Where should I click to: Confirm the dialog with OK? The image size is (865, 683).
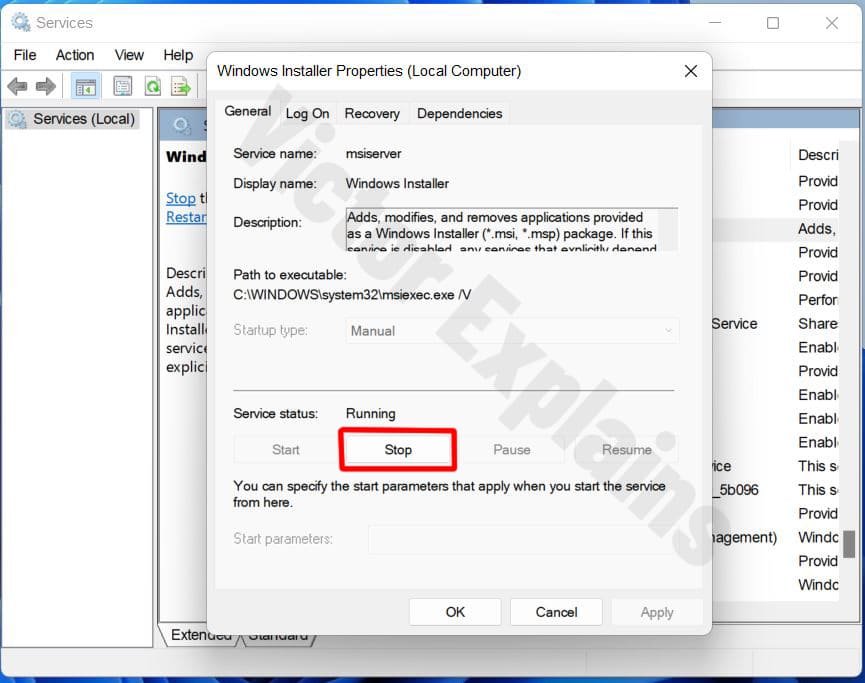pyautogui.click(x=455, y=612)
